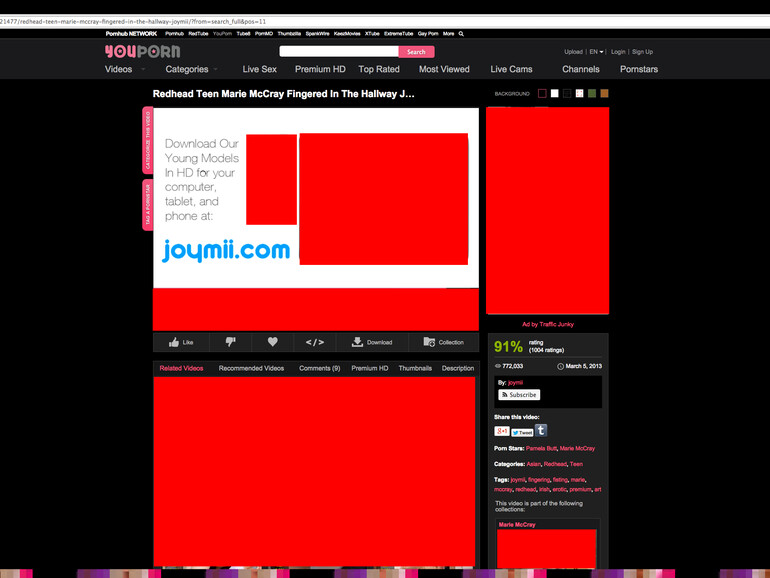The image size is (770, 578).
Task: Open the Thumbzilla network link
Action: tap(289, 34)
